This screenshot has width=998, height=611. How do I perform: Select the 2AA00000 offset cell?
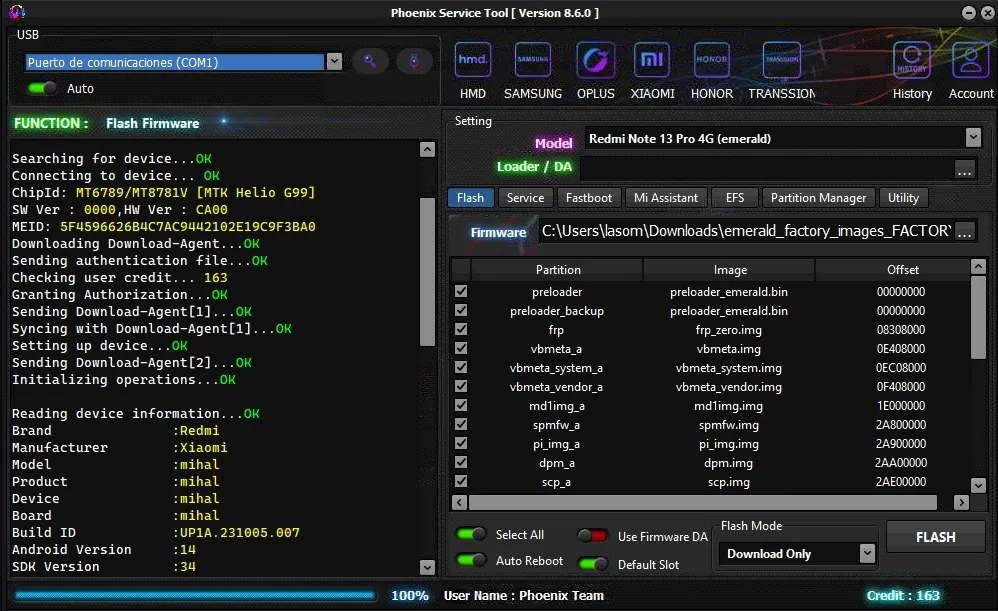(x=901, y=463)
